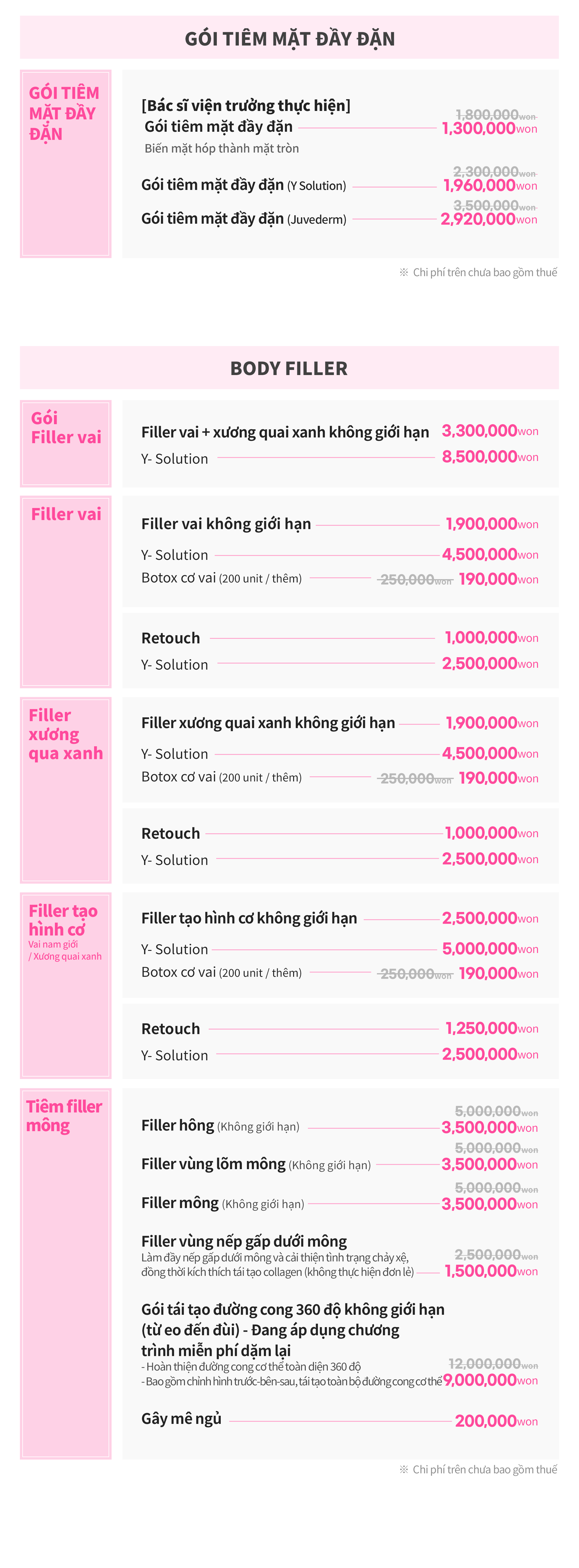The height and width of the screenshot is (1568, 579).
Task: Open the Tiêm filler mông category box
Action: pos(66,1273)
